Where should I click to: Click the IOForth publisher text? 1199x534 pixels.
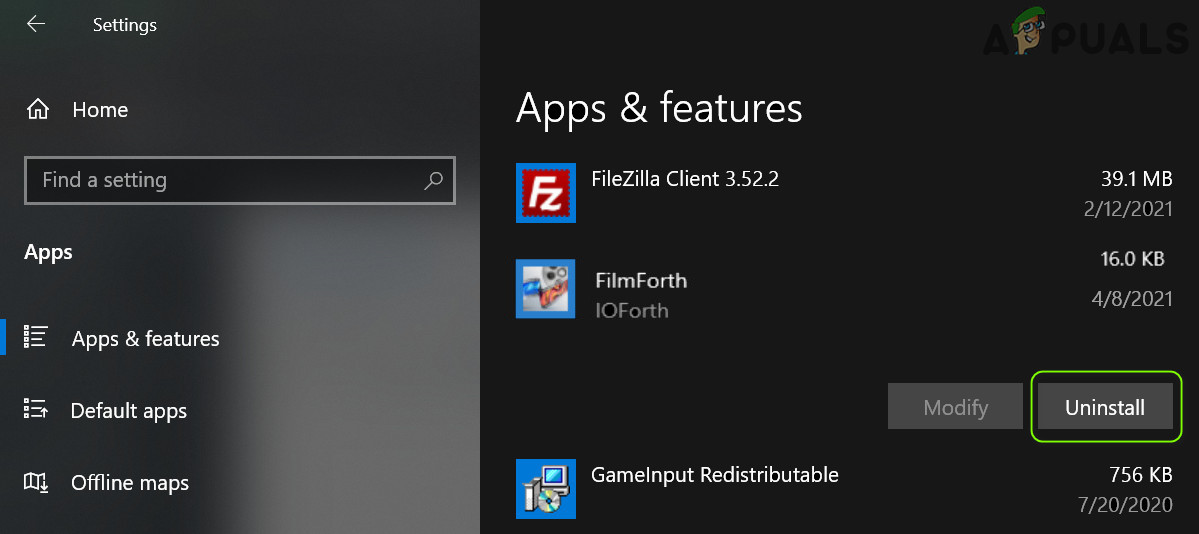coord(632,311)
